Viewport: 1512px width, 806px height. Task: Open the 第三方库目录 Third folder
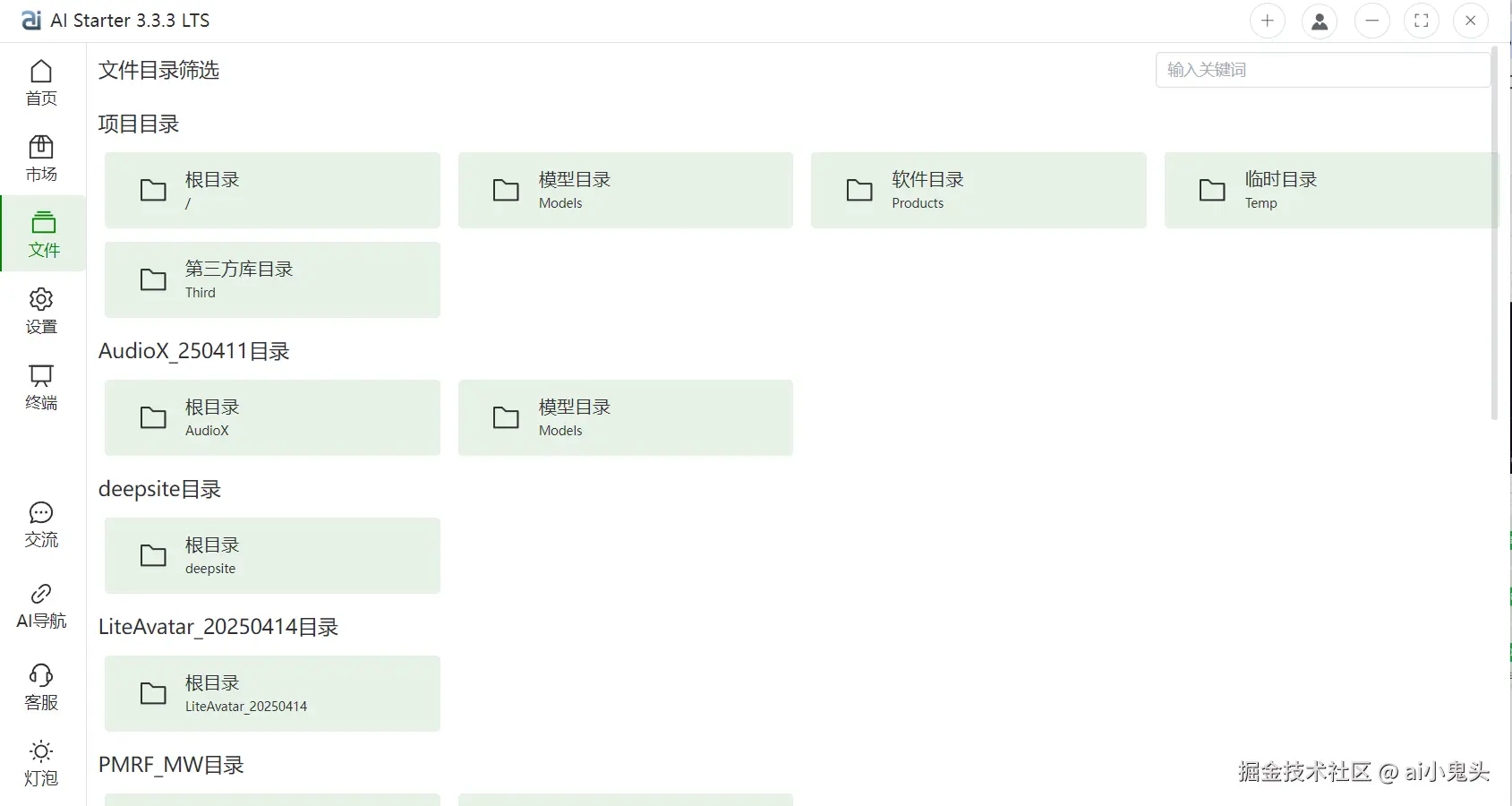[x=272, y=279]
